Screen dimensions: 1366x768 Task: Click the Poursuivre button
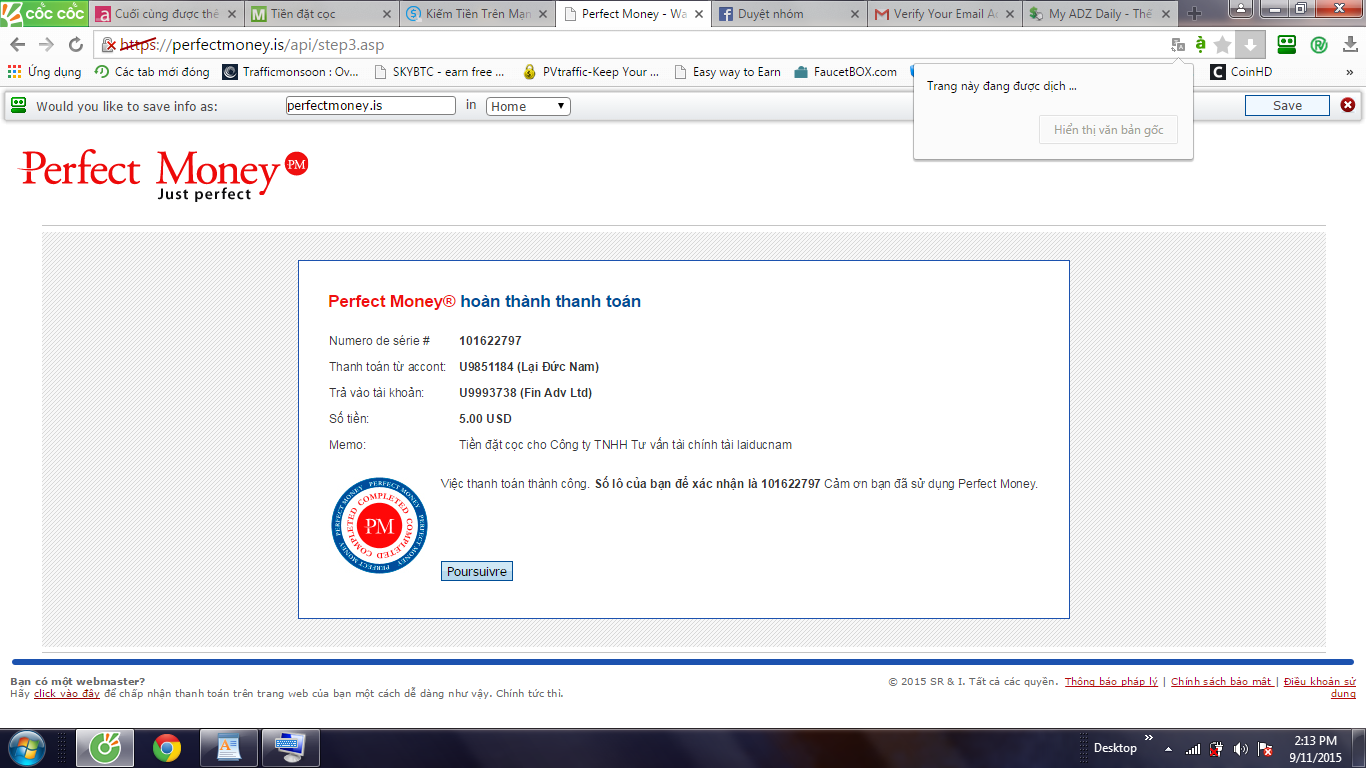[x=477, y=572]
